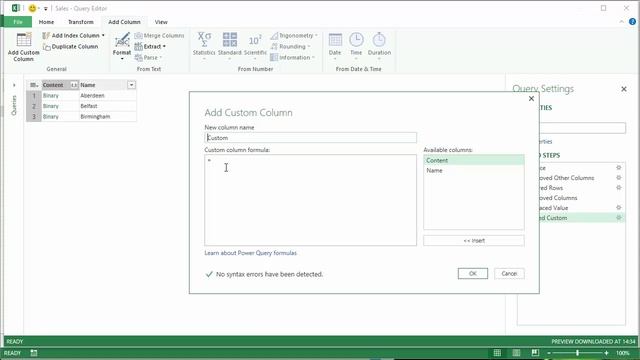The width and height of the screenshot is (640, 360).
Task: Click the Excel icon in title bar
Action: click(x=16, y=8)
